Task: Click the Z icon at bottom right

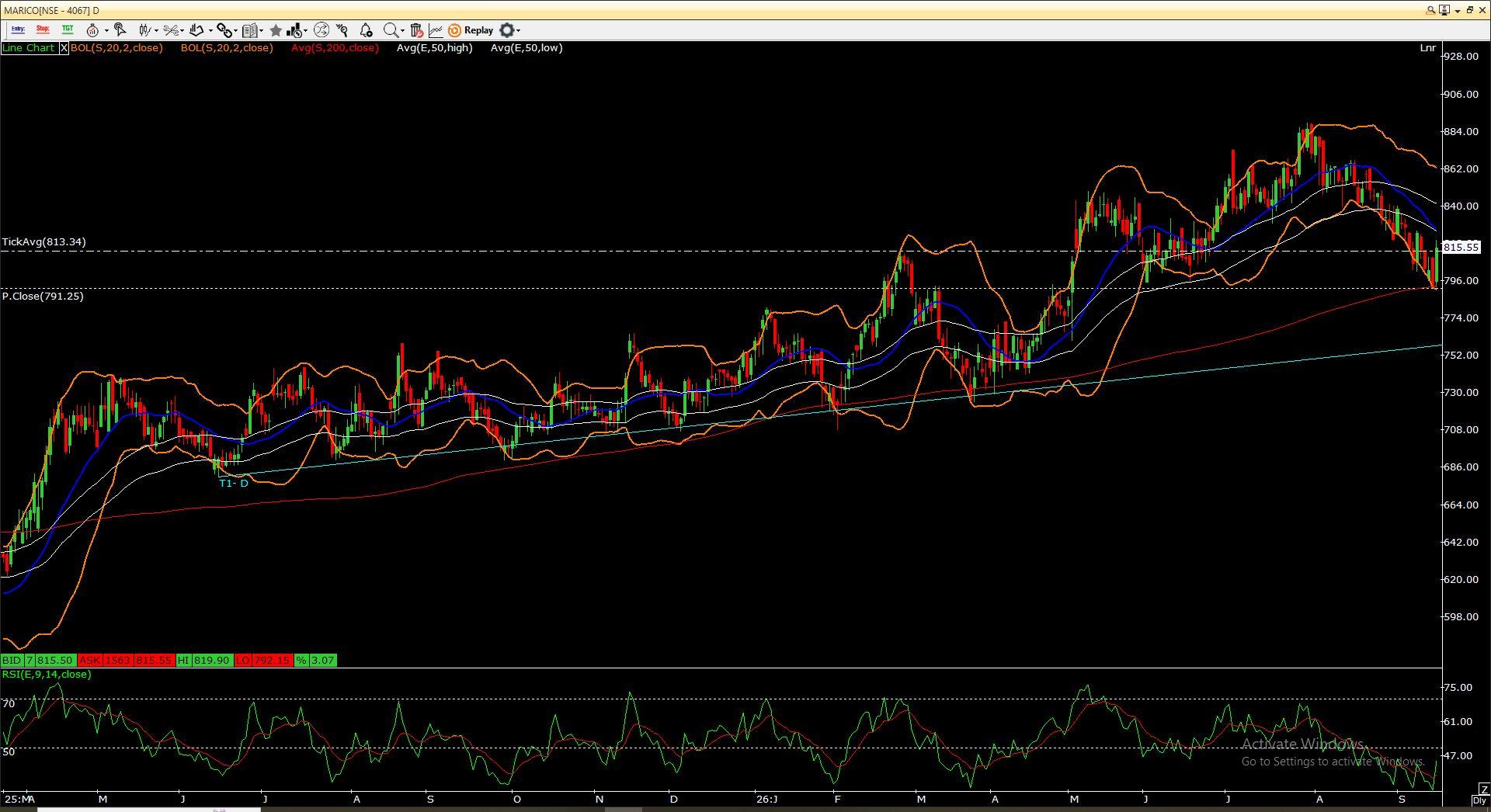Action: pyautogui.click(x=1483, y=790)
